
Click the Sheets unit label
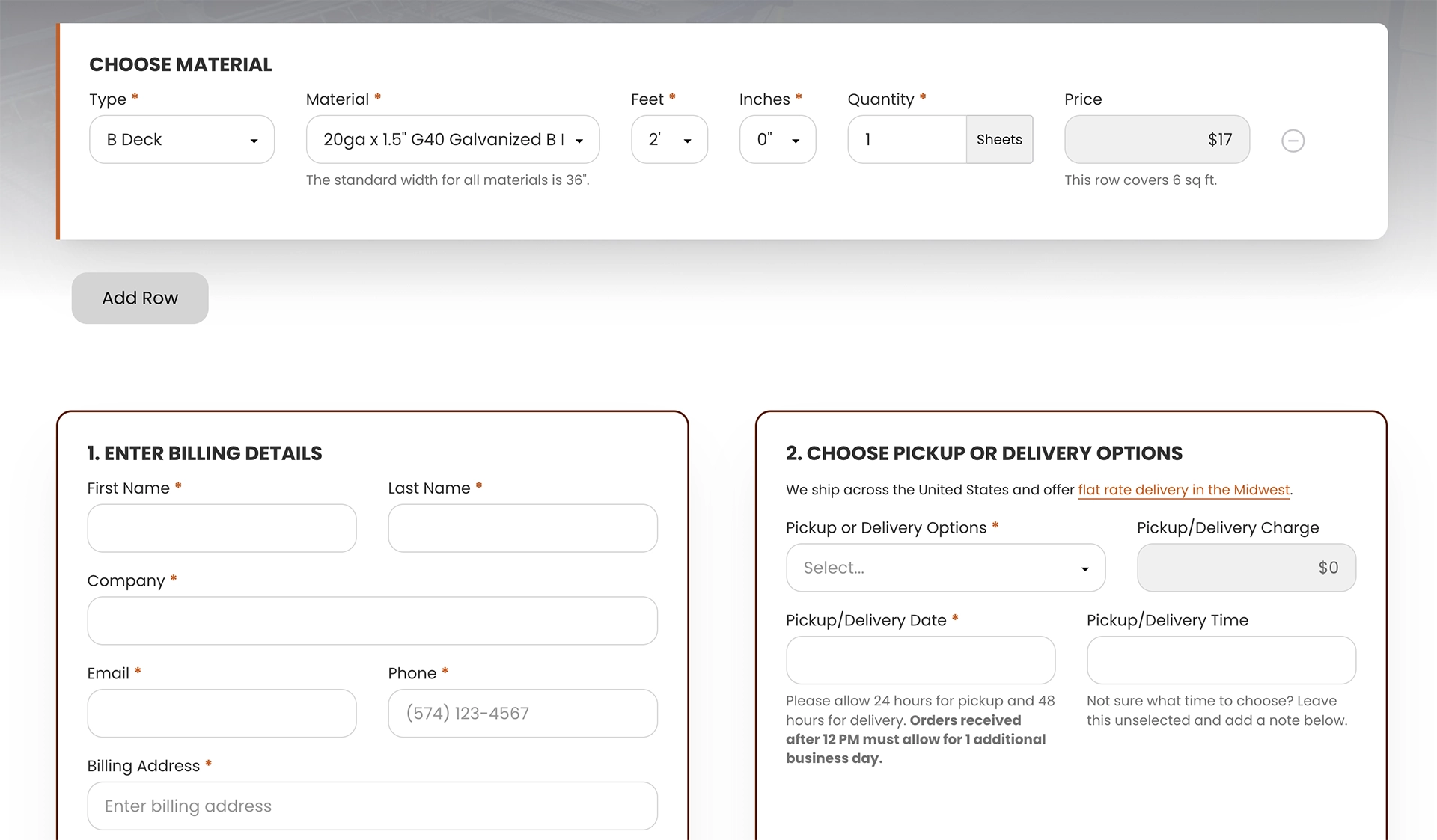coord(999,140)
